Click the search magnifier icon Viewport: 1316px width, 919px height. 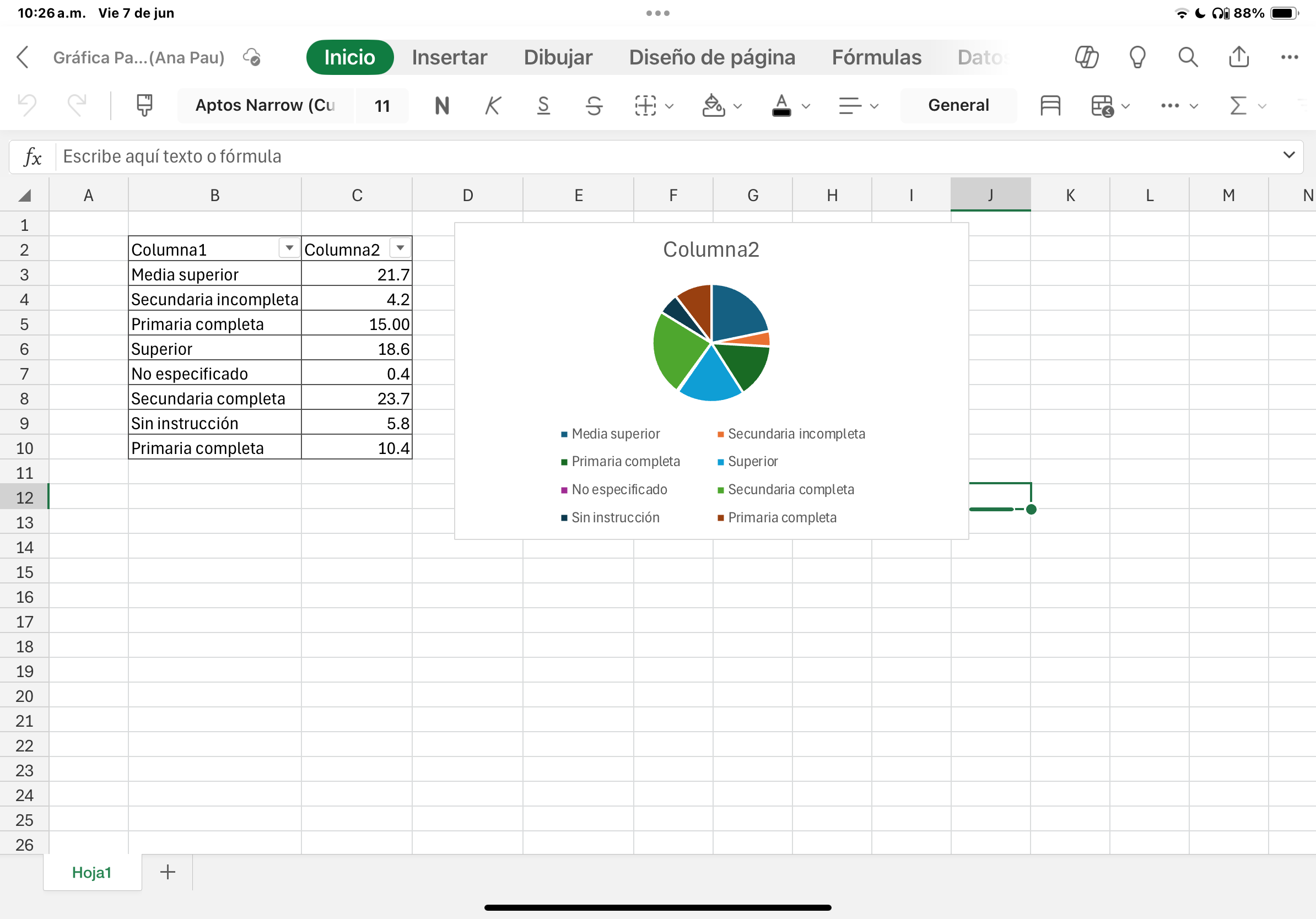(x=1188, y=57)
